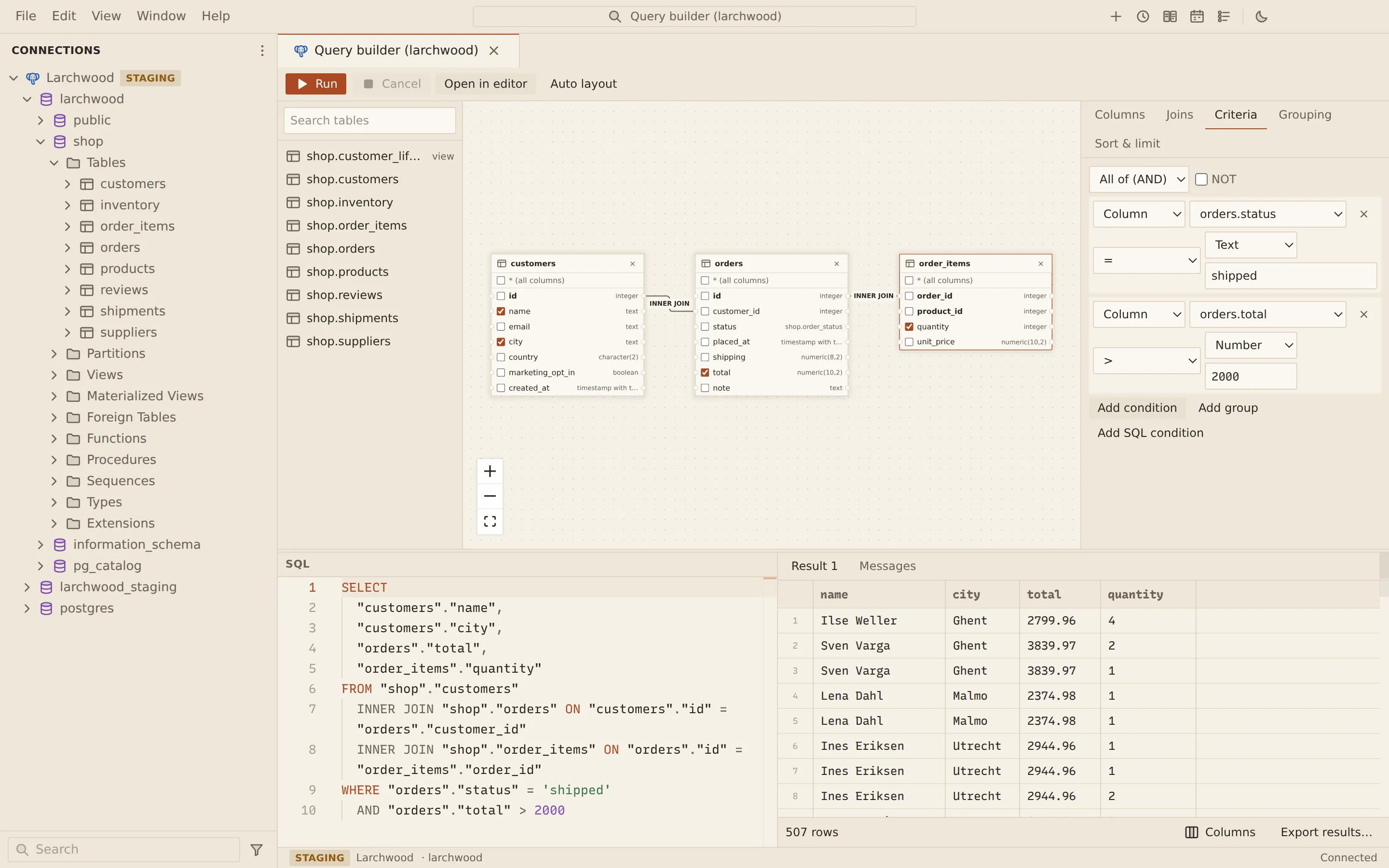Click Add SQL condition

click(1150, 434)
